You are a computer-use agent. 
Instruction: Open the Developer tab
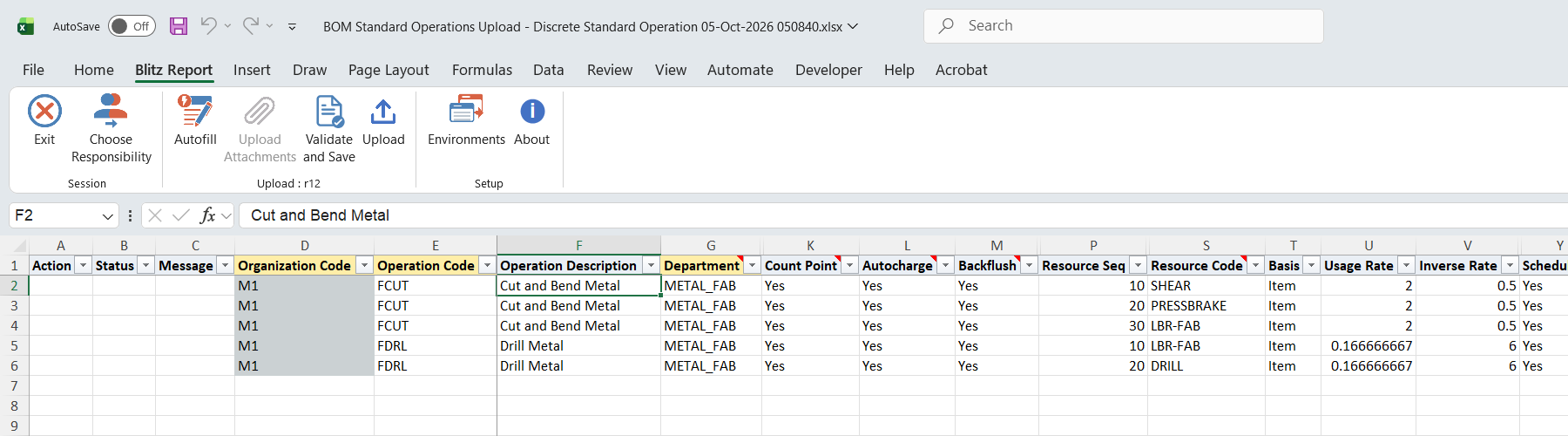tap(828, 70)
